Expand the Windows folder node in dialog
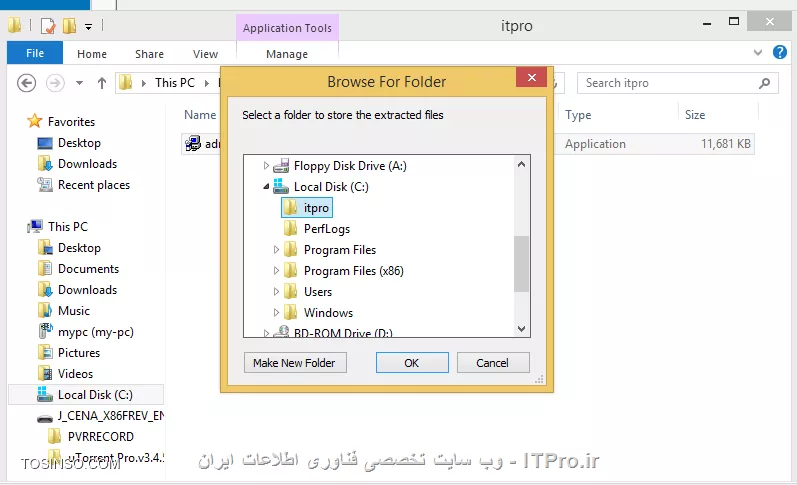 276,313
